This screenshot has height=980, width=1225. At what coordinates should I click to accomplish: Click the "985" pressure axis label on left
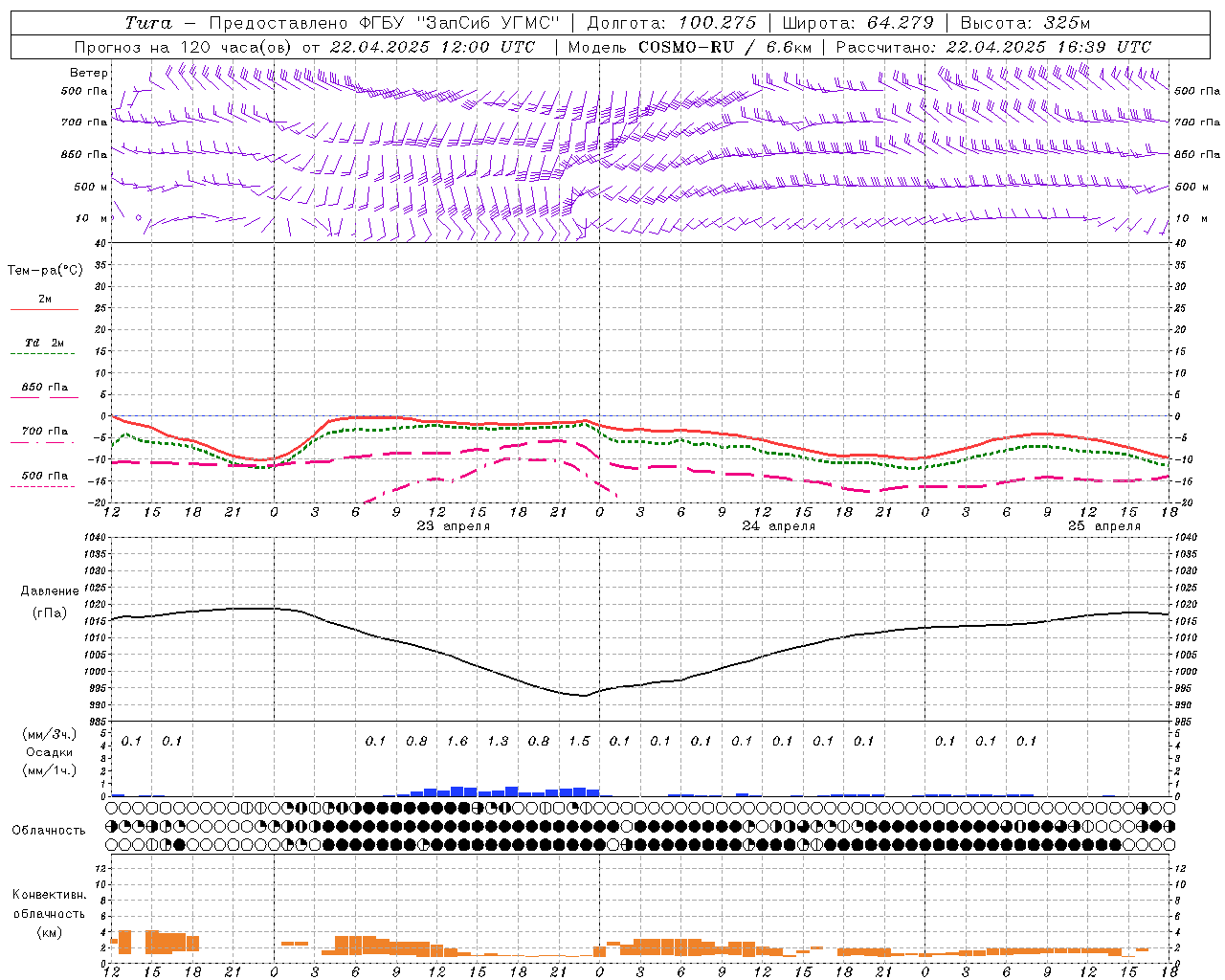100,722
